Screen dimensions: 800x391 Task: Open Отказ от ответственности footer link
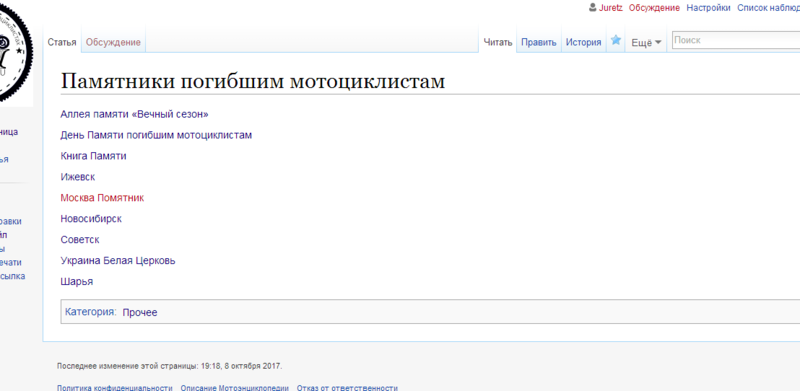click(x=347, y=387)
